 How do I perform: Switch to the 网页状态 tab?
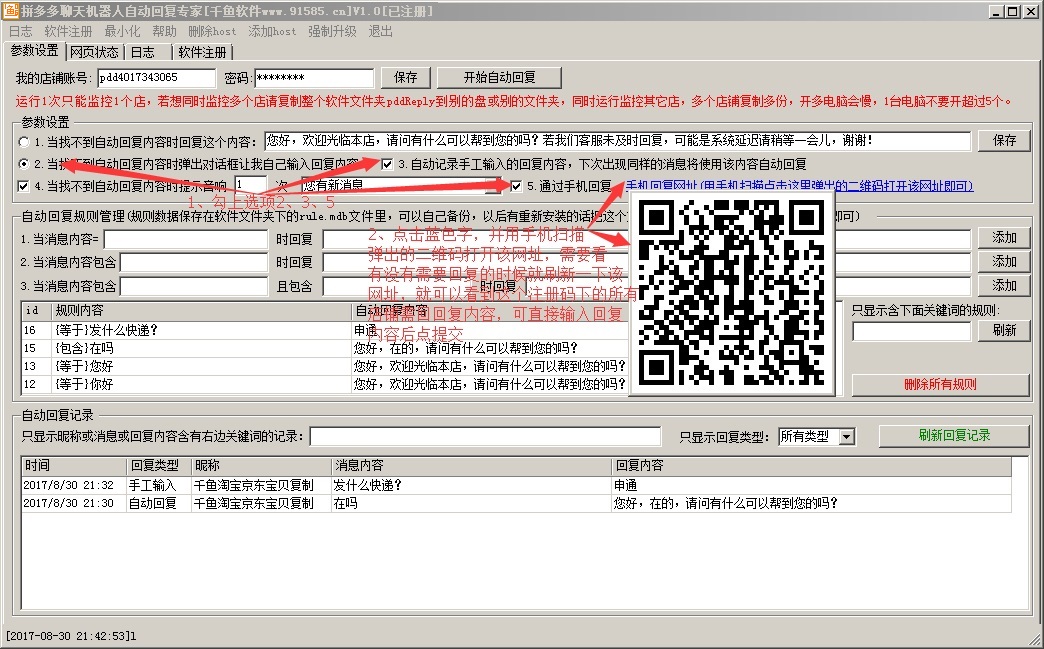(95, 52)
